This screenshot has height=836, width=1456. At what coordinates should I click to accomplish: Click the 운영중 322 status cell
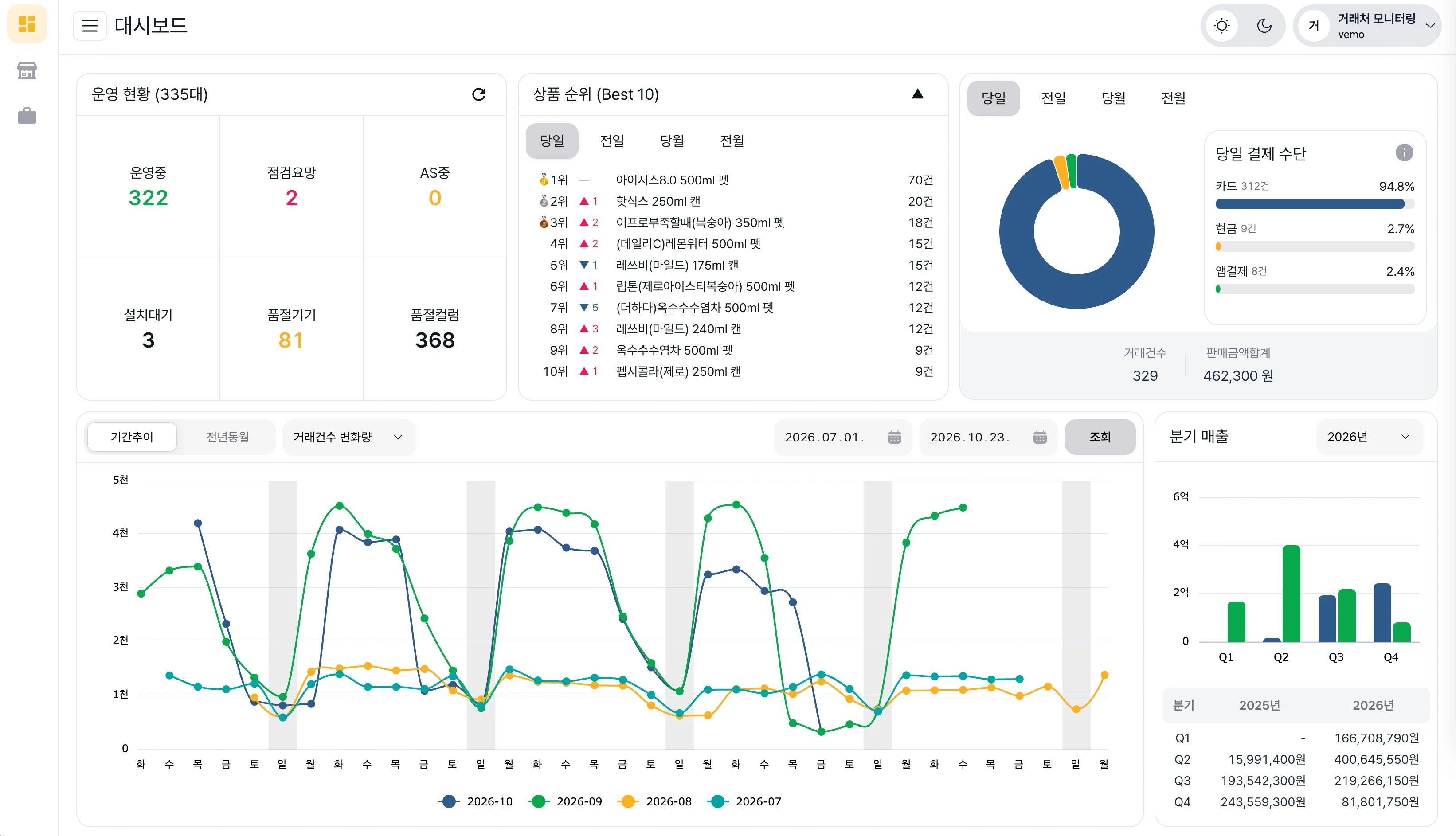pos(148,187)
